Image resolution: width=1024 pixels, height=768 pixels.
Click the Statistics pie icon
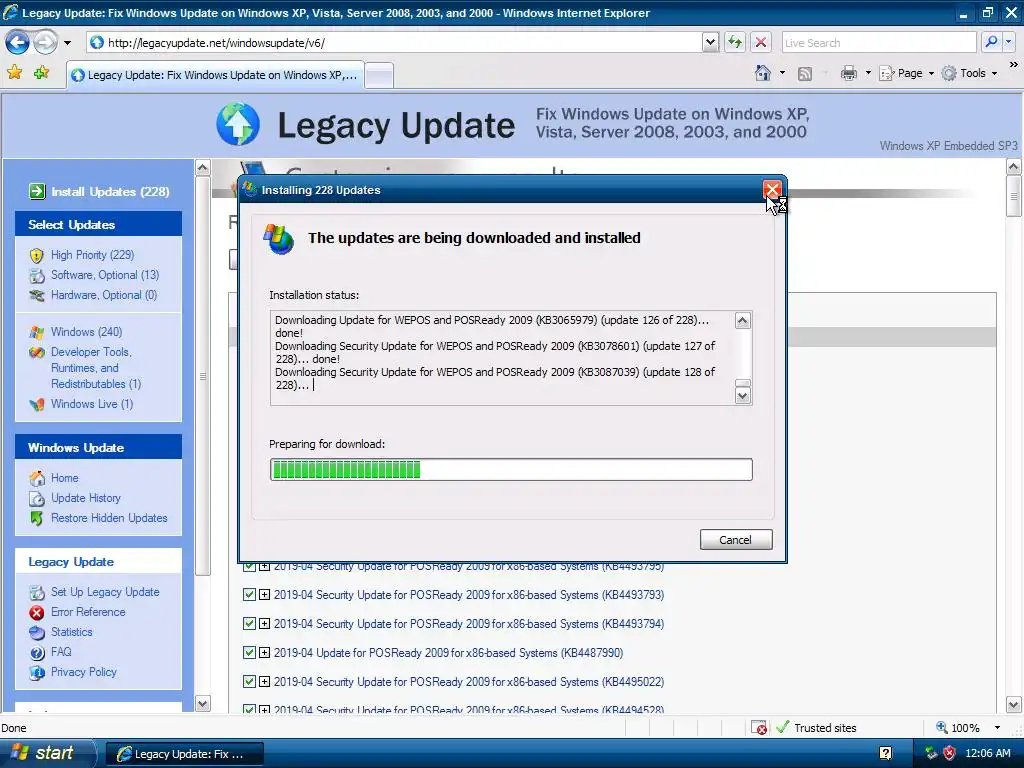37,632
